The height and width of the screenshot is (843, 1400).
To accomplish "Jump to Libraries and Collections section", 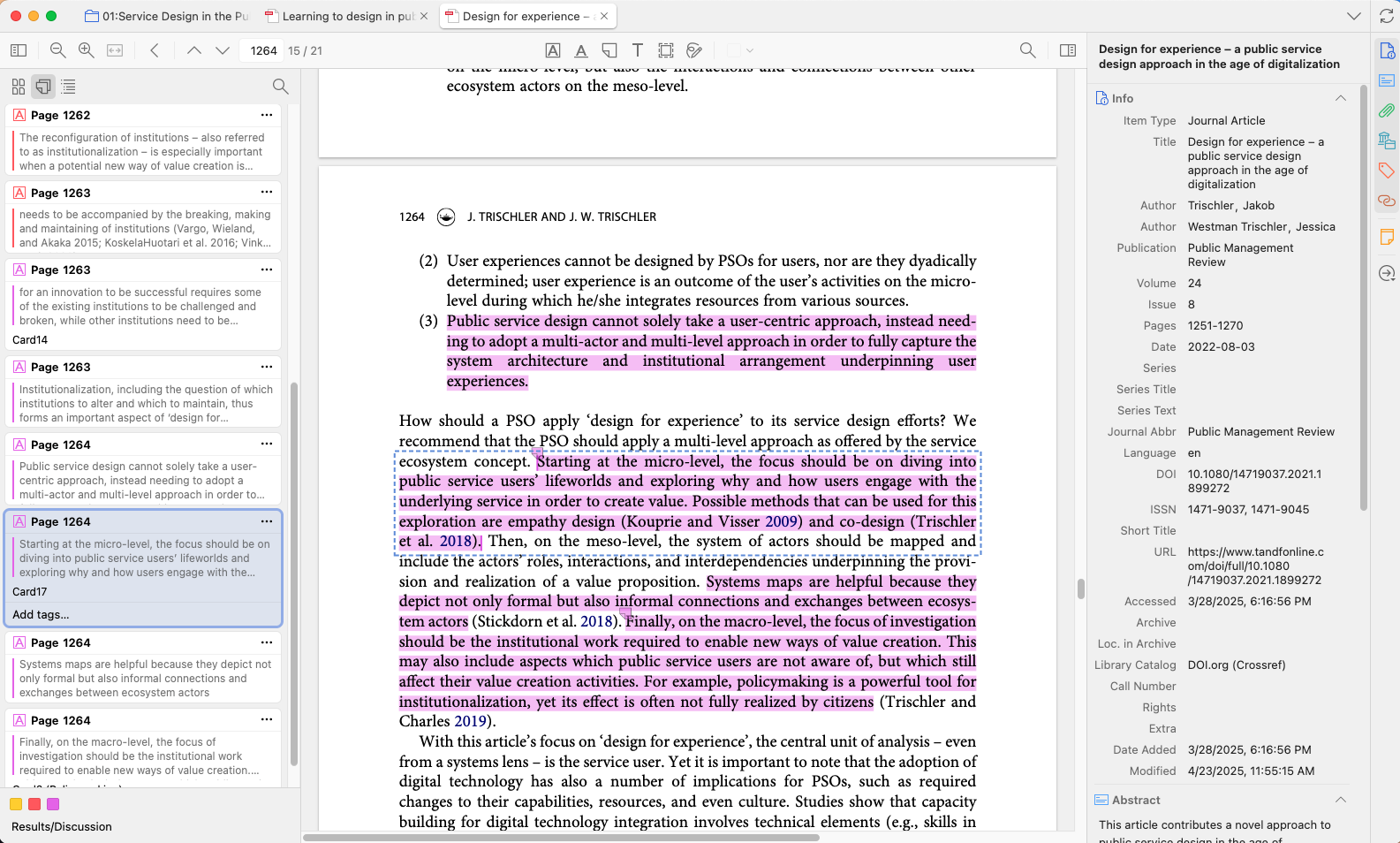I will (x=1387, y=140).
